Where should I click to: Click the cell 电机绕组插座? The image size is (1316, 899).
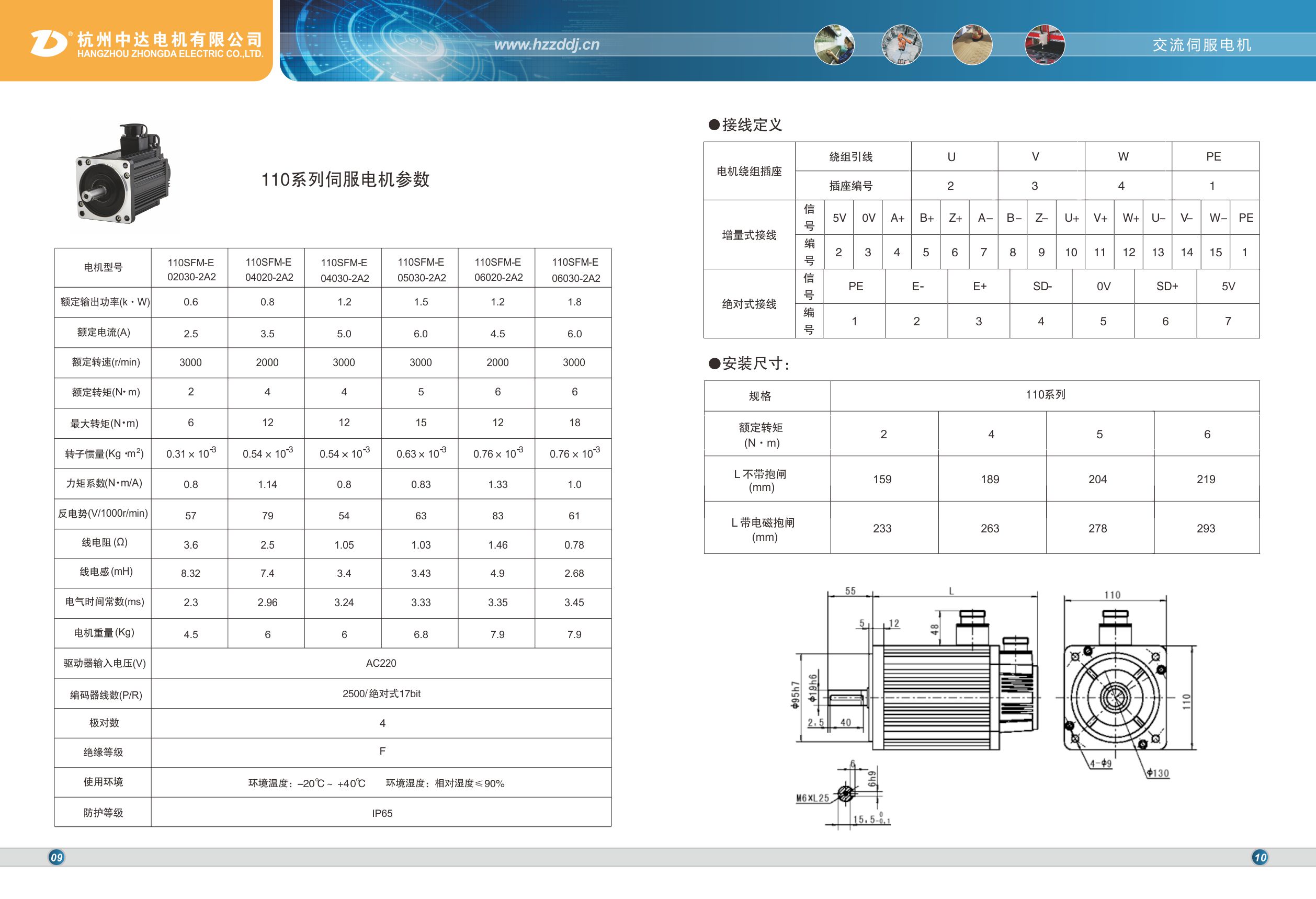749,171
